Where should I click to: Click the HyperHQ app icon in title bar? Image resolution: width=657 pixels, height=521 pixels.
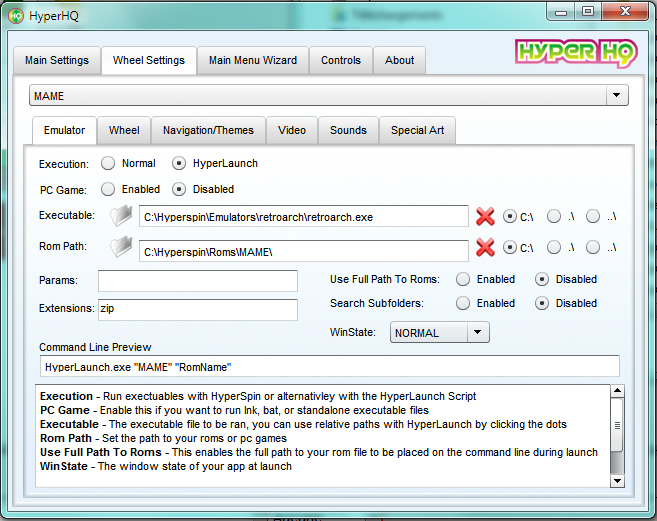click(x=16, y=16)
